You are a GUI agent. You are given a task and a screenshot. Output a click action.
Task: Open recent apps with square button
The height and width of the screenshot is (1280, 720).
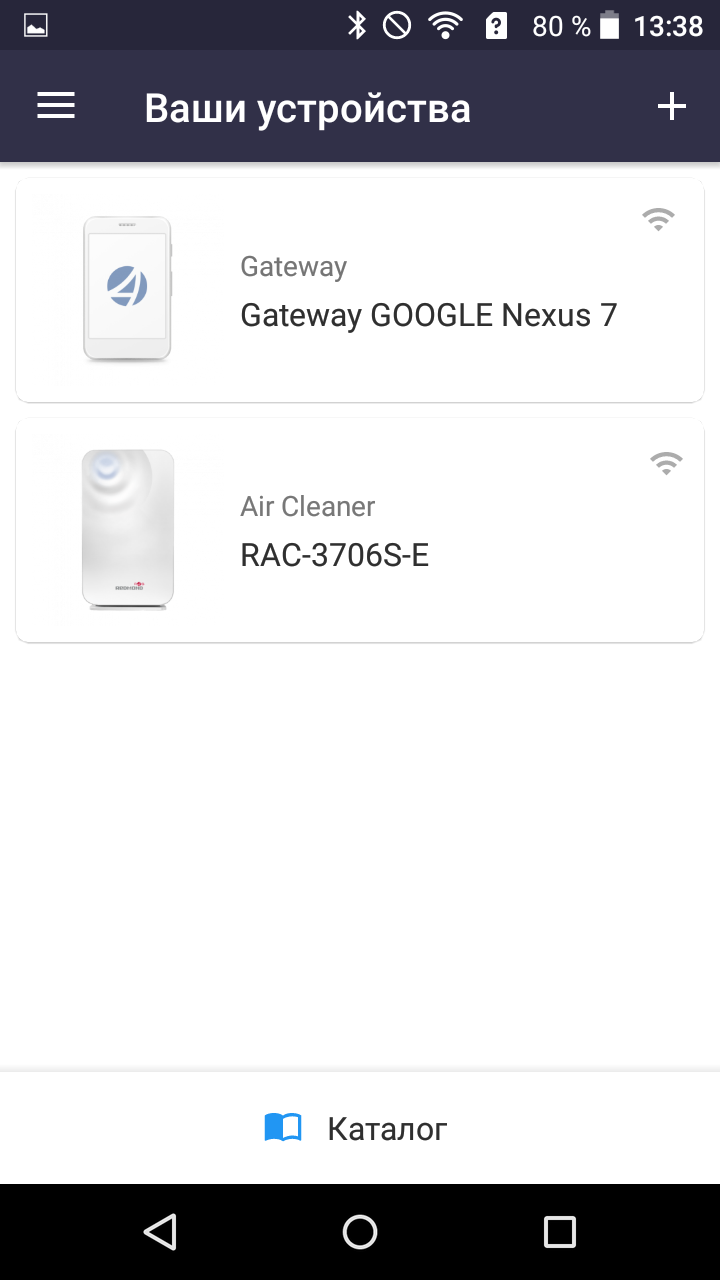click(559, 1231)
